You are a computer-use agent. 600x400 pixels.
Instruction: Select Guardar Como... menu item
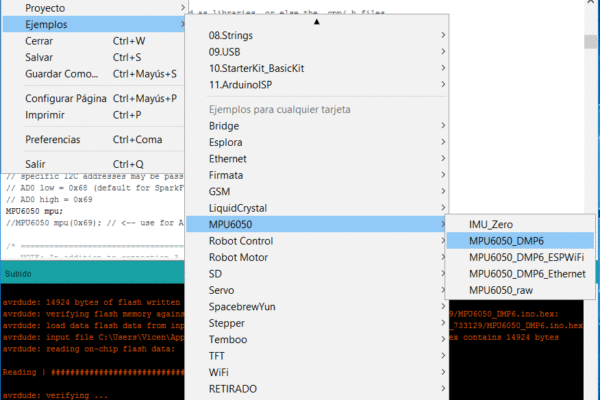[94, 73]
